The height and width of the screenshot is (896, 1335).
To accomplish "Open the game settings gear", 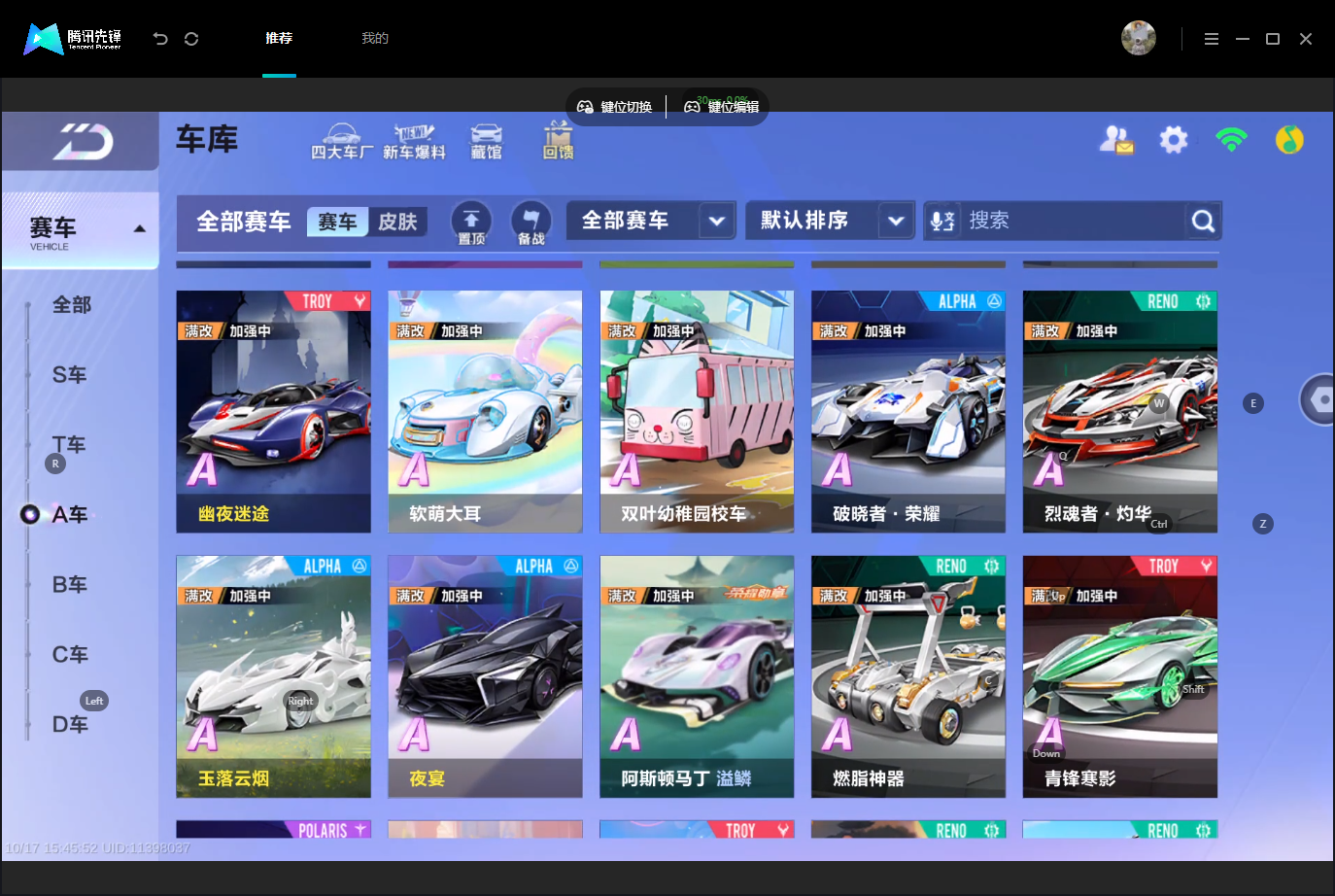I will (1174, 140).
